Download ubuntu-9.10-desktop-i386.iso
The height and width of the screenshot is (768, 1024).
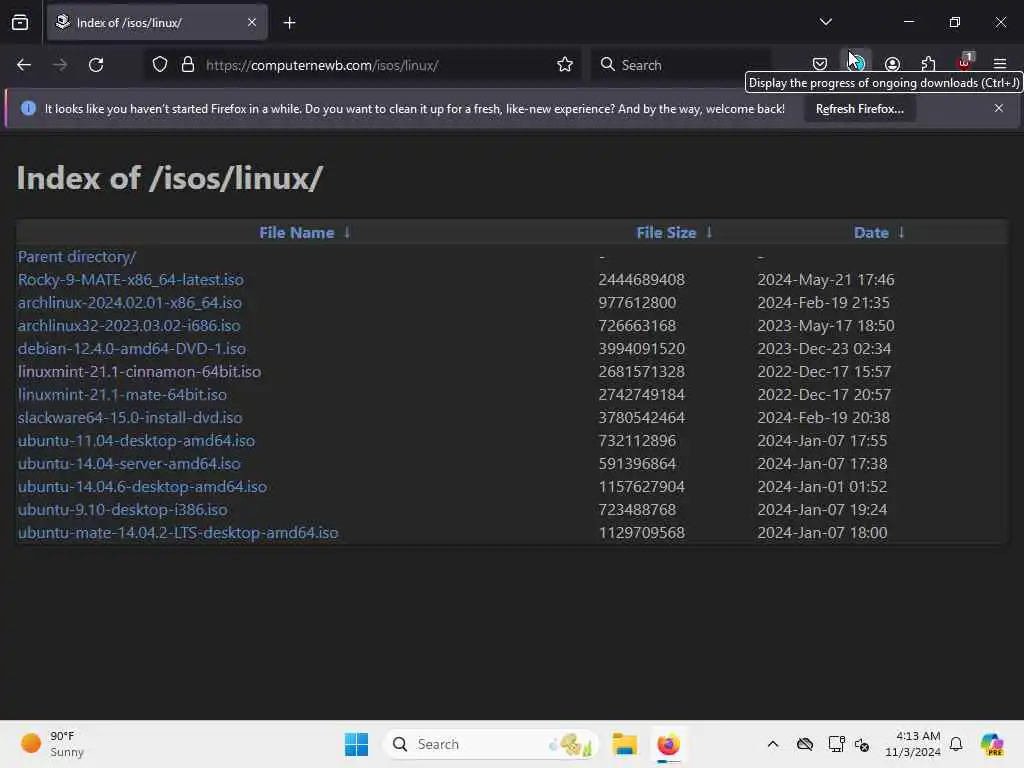[x=122, y=509]
